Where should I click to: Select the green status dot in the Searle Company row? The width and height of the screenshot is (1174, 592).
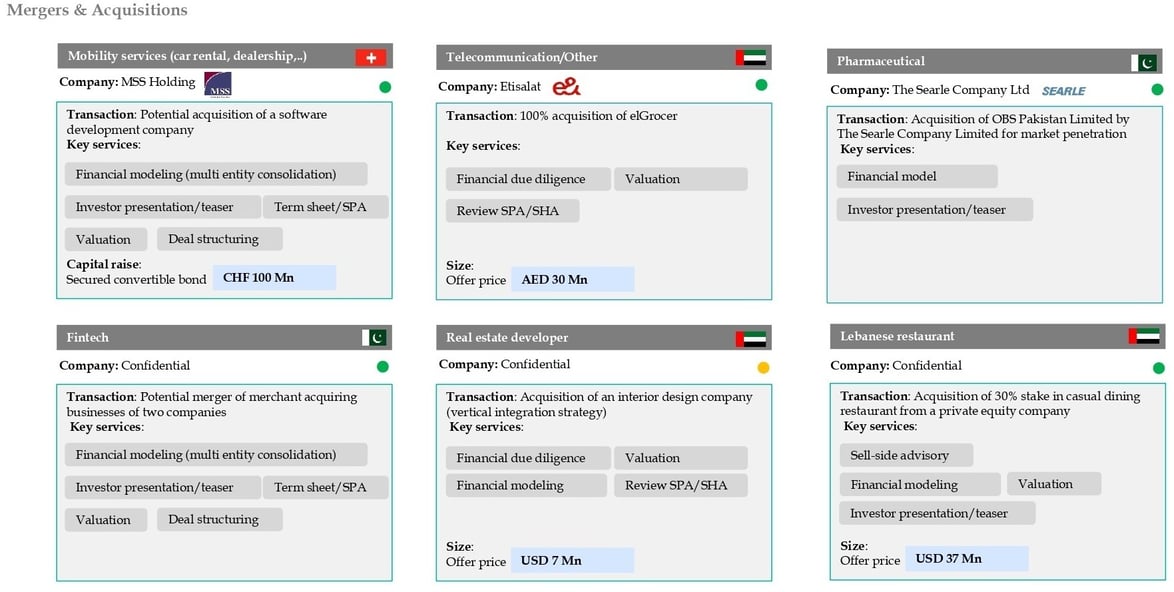coord(1158,90)
